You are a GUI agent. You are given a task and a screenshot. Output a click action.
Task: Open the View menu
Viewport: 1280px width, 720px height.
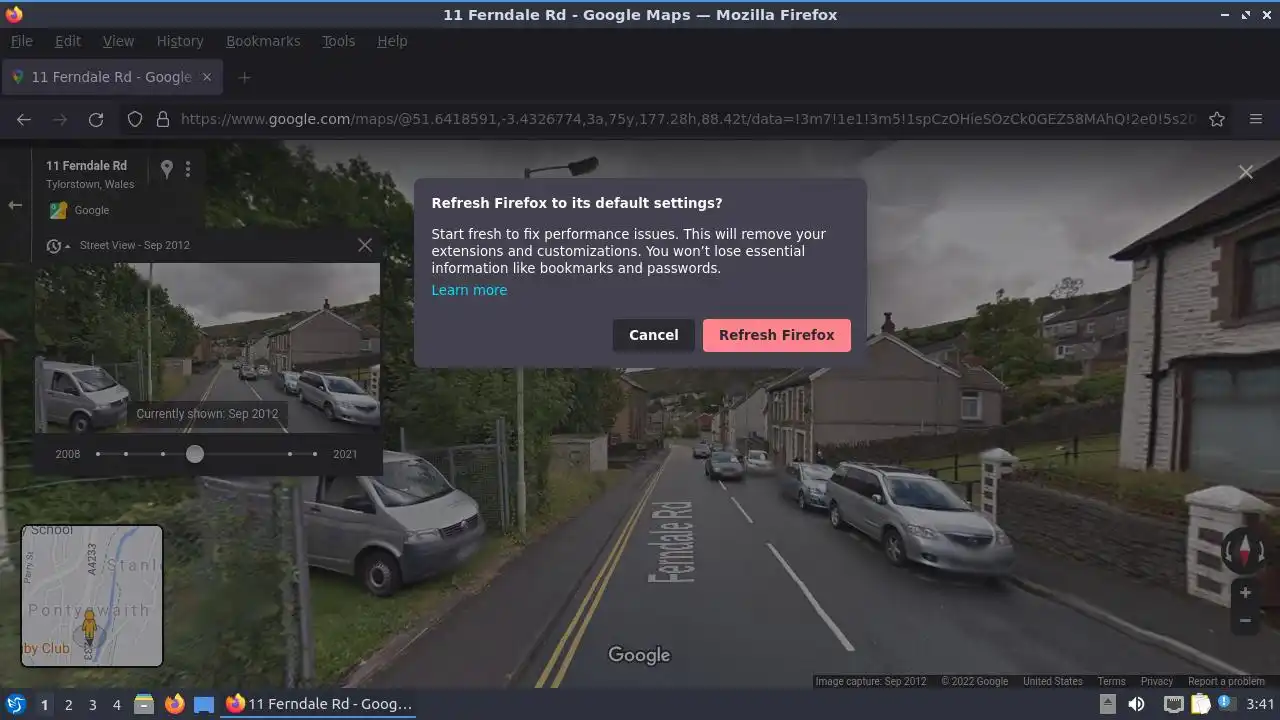pos(118,41)
